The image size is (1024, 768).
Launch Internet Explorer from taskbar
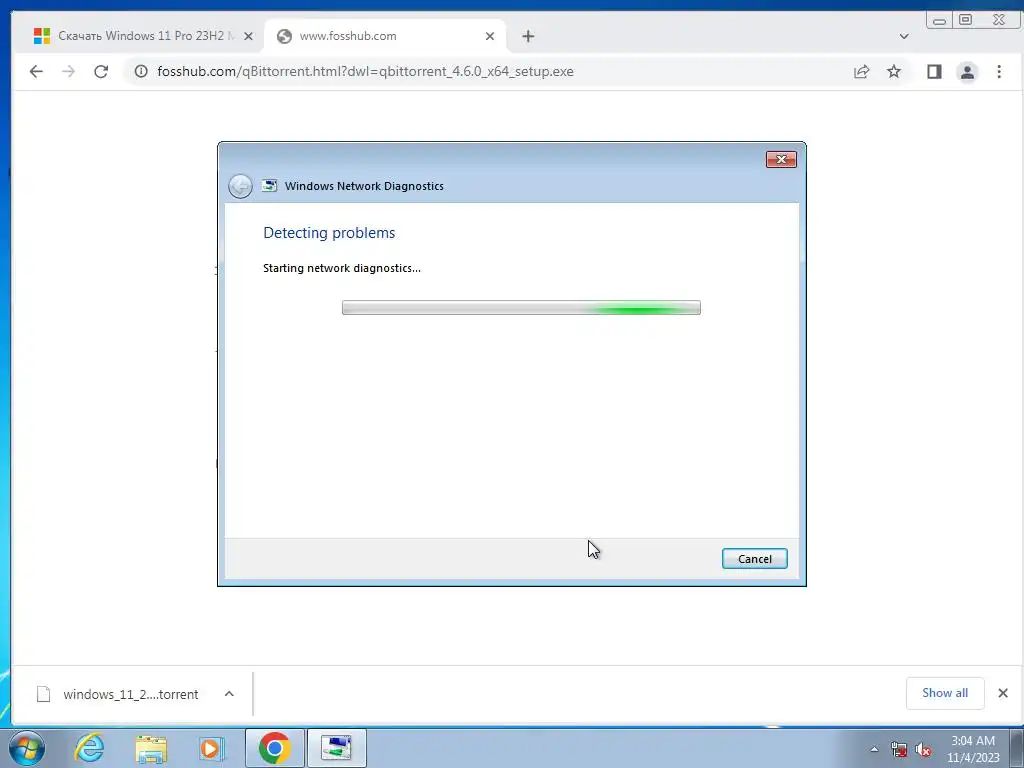tap(89, 748)
